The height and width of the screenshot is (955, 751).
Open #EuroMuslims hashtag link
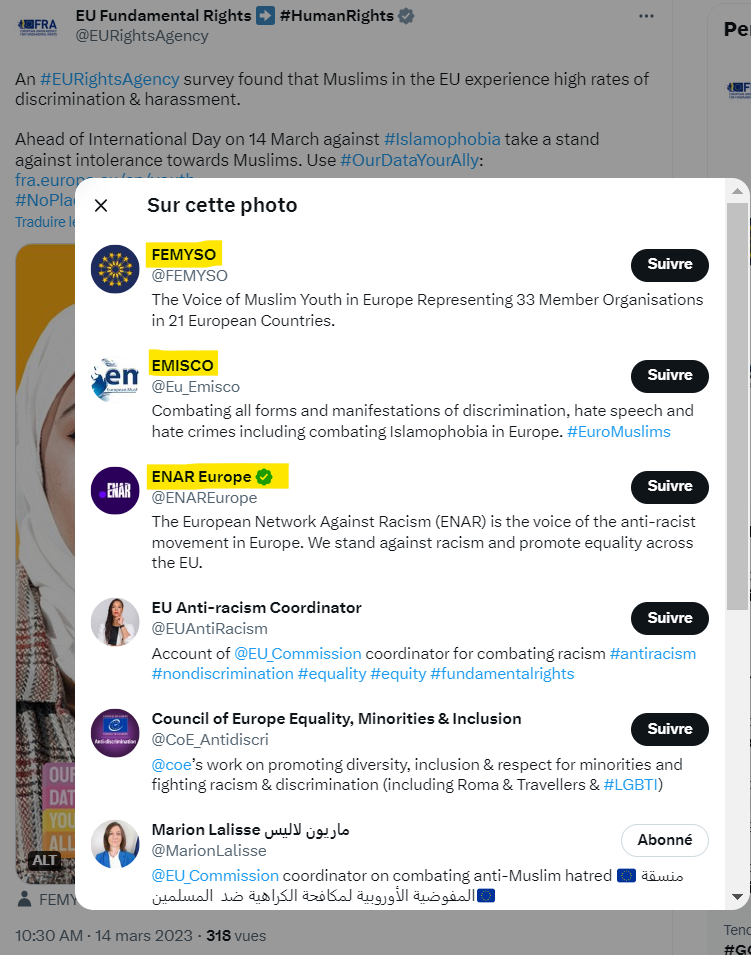[619, 432]
